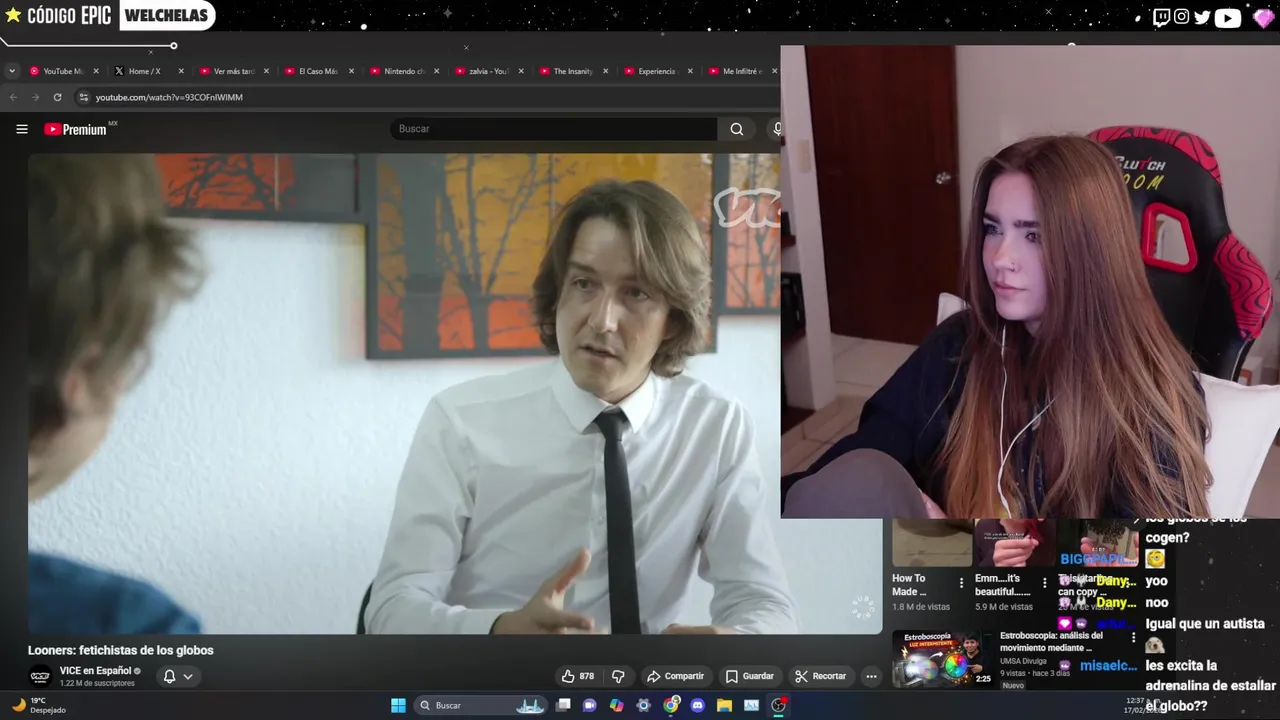
Task: Save video with the Guardar button
Action: tap(749, 676)
